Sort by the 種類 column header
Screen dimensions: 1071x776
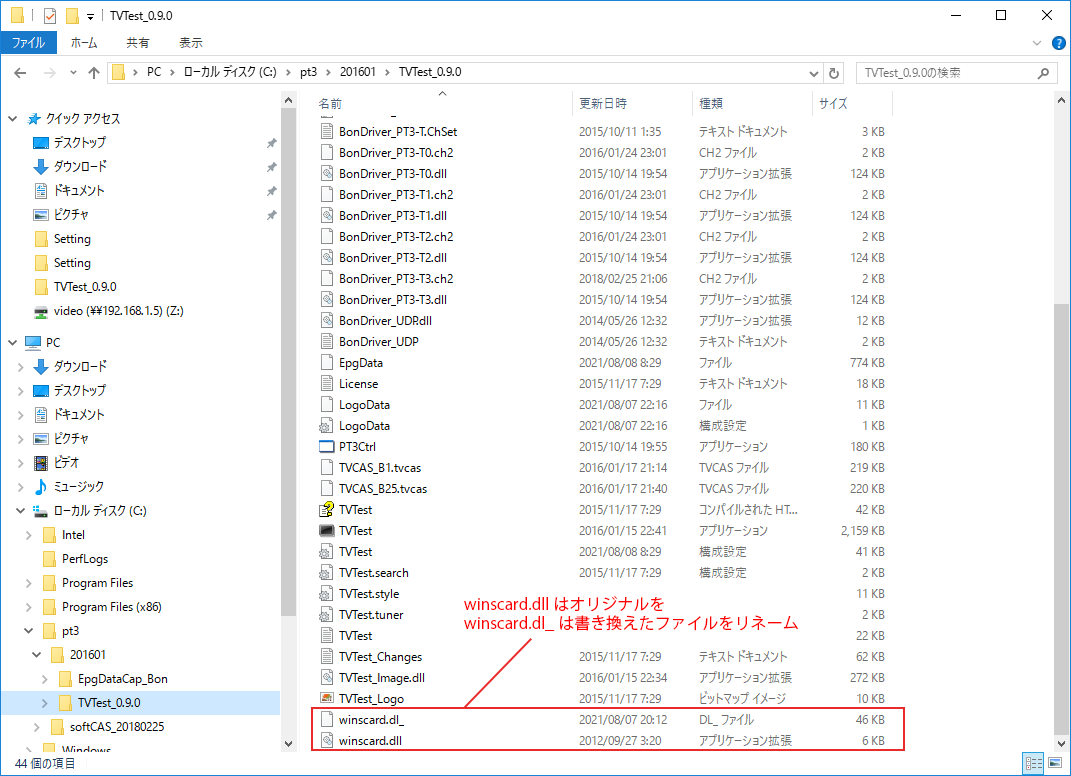click(x=752, y=104)
